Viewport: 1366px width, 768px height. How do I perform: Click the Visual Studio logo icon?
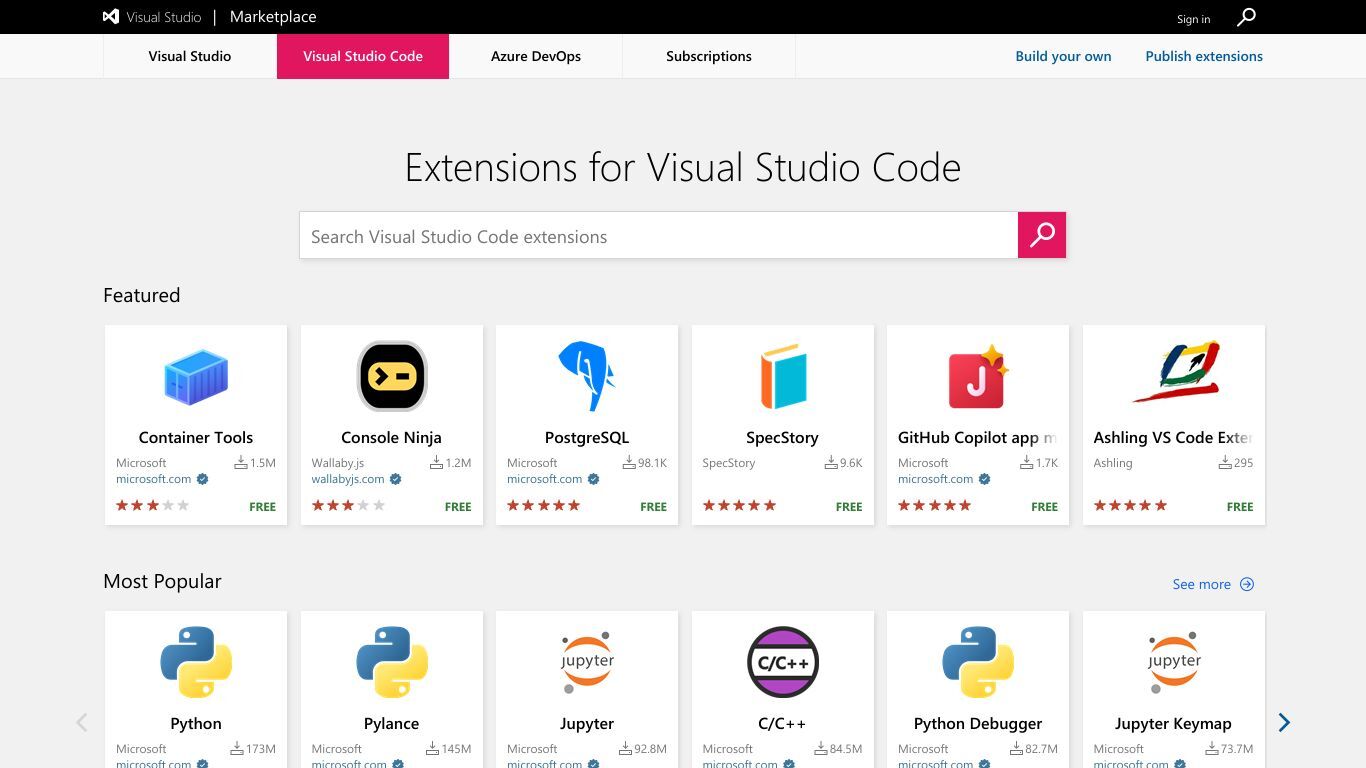pos(111,17)
